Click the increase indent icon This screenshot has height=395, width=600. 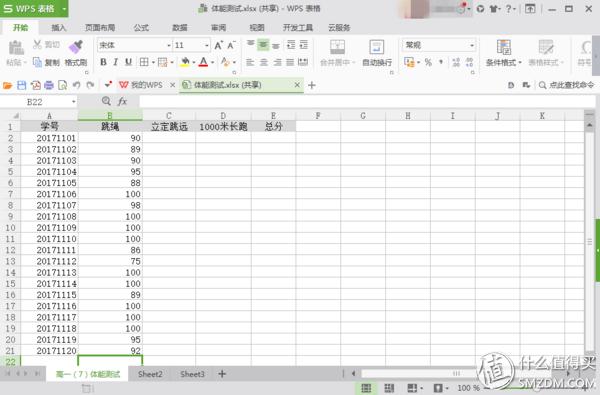(304, 45)
